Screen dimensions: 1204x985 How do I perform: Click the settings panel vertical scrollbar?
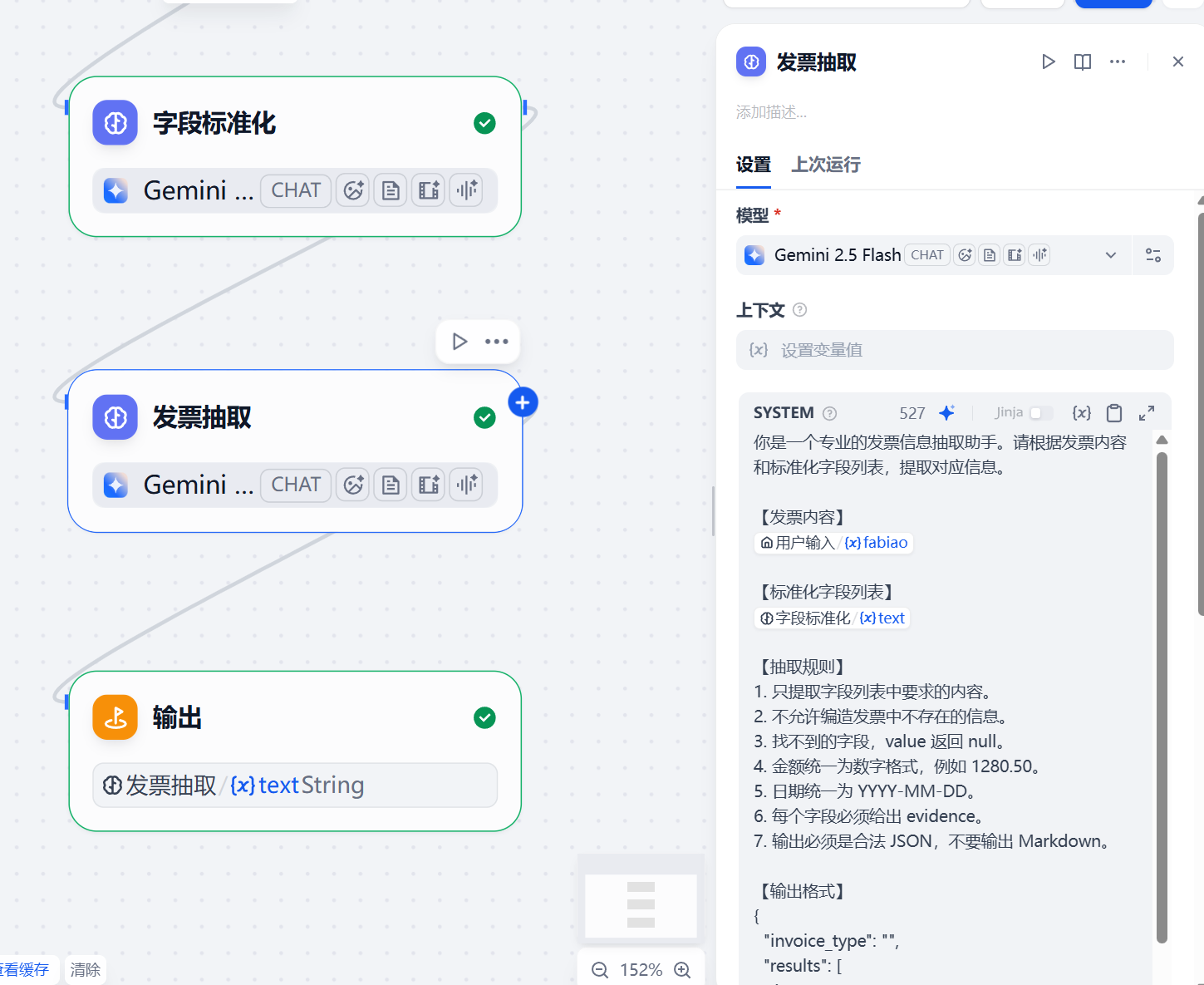pos(1201,414)
